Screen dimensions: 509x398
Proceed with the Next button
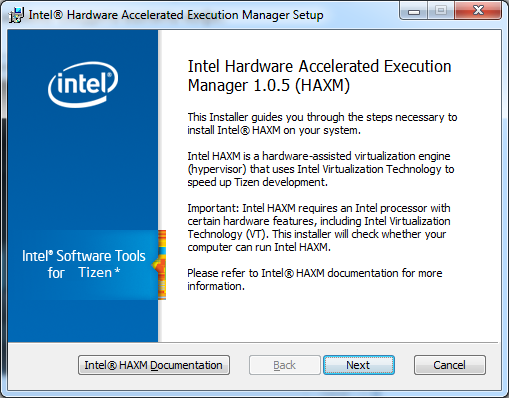[359, 365]
